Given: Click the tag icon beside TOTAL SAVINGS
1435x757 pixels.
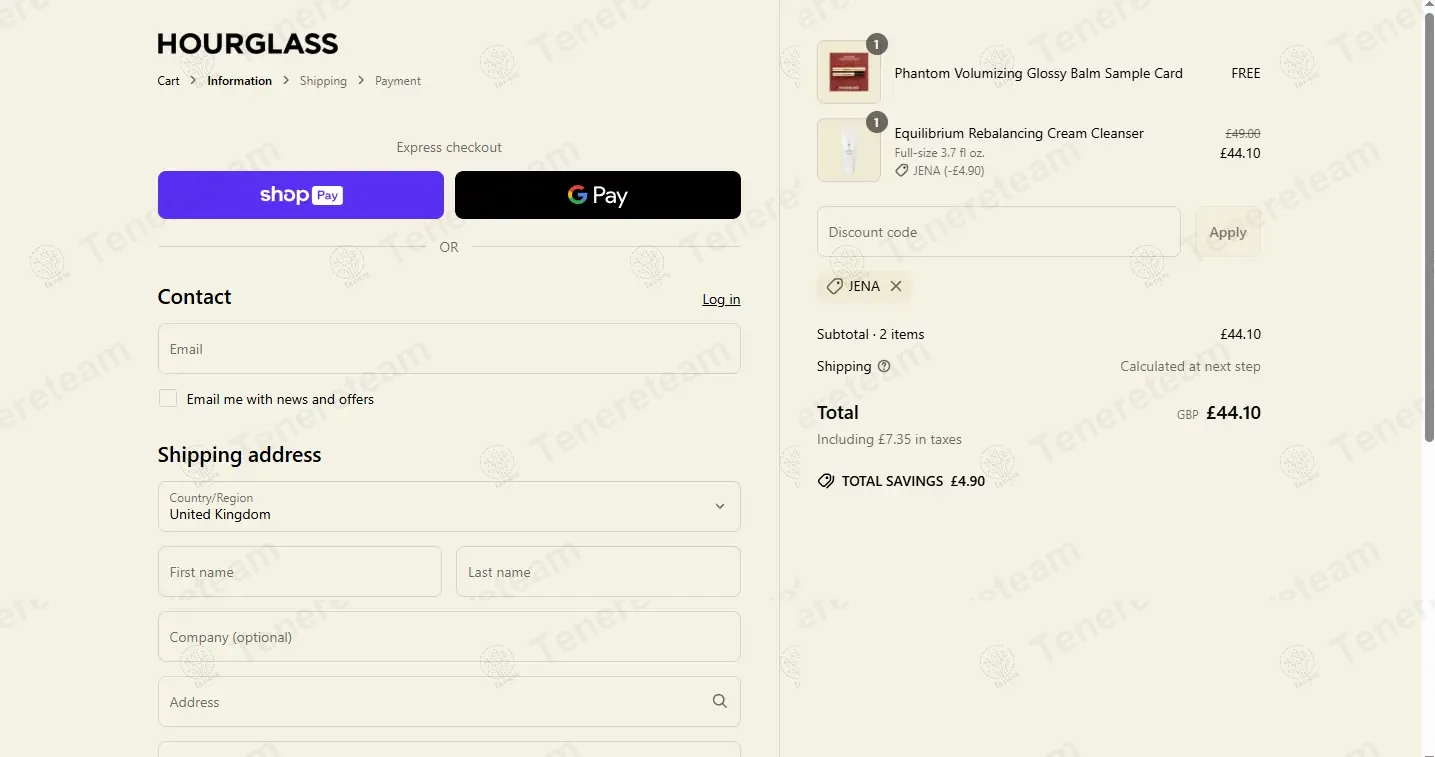Looking at the screenshot, I should [826, 481].
